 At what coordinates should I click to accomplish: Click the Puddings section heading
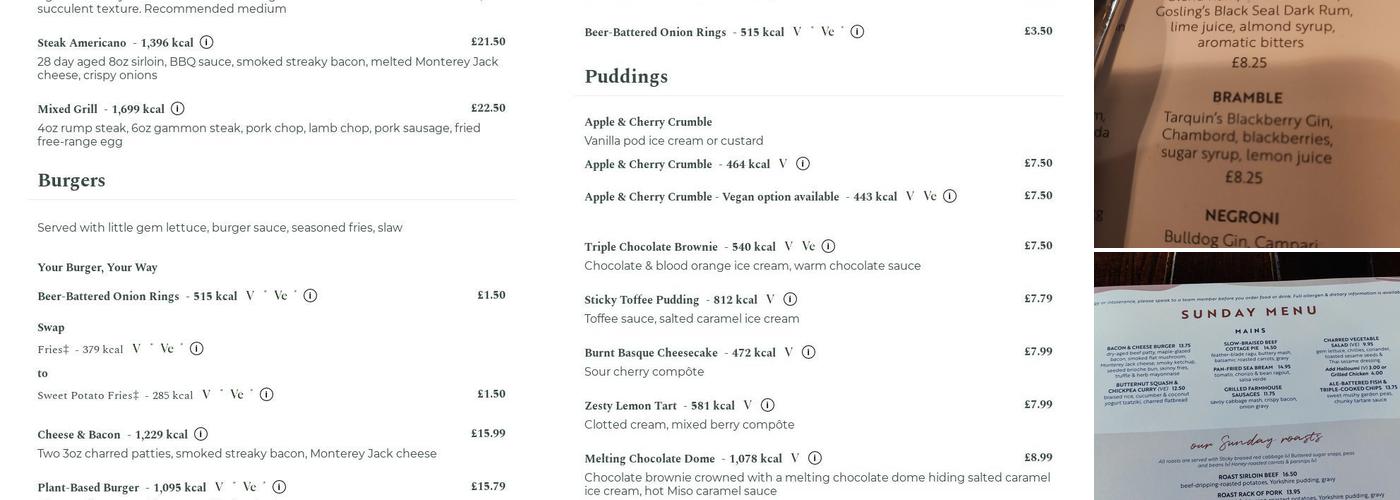point(626,77)
